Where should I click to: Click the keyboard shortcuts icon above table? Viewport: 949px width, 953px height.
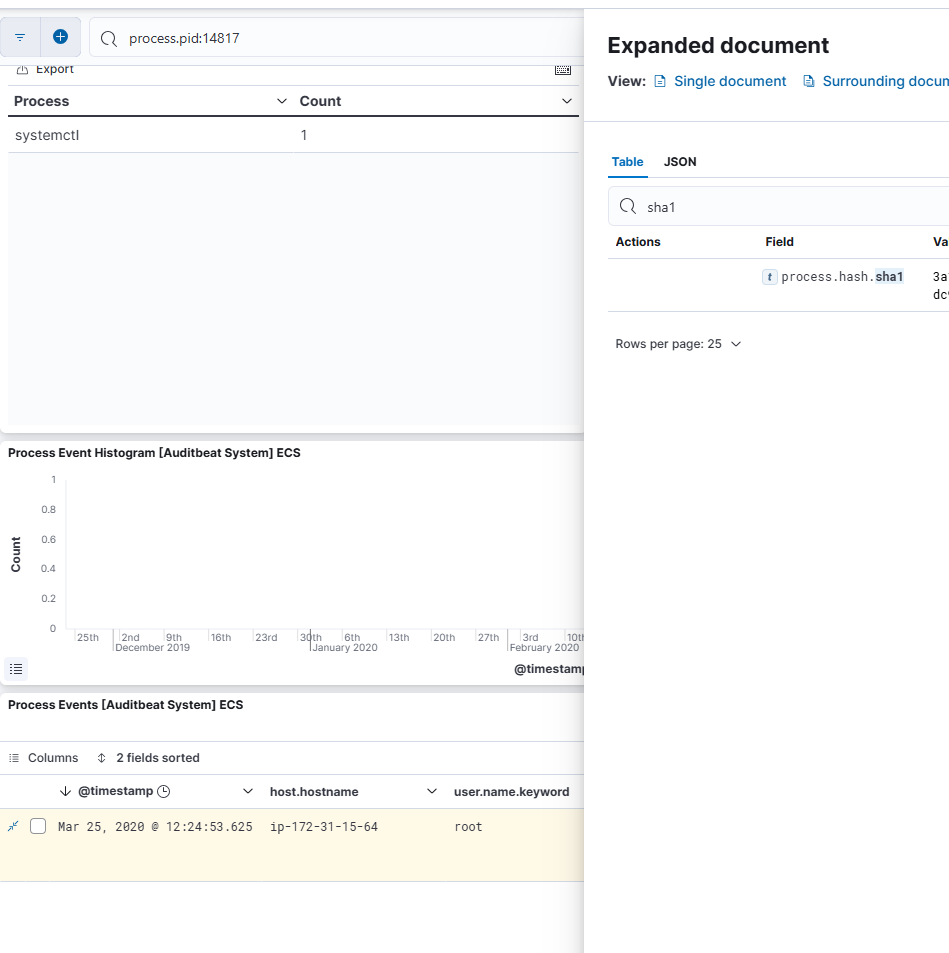pyautogui.click(x=563, y=70)
